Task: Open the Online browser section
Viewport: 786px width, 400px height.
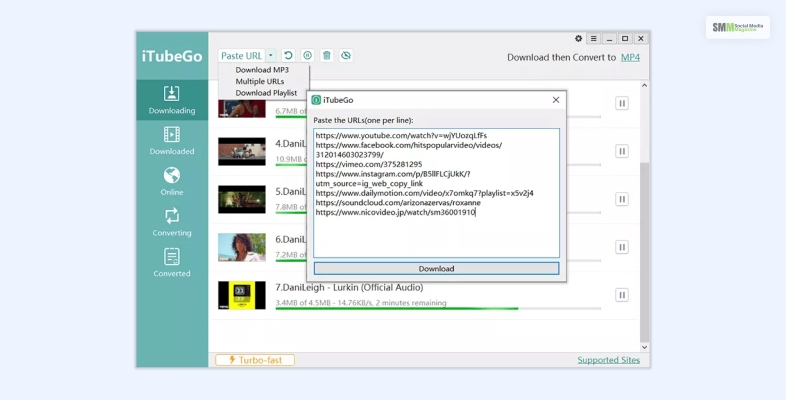Action: 172,181
